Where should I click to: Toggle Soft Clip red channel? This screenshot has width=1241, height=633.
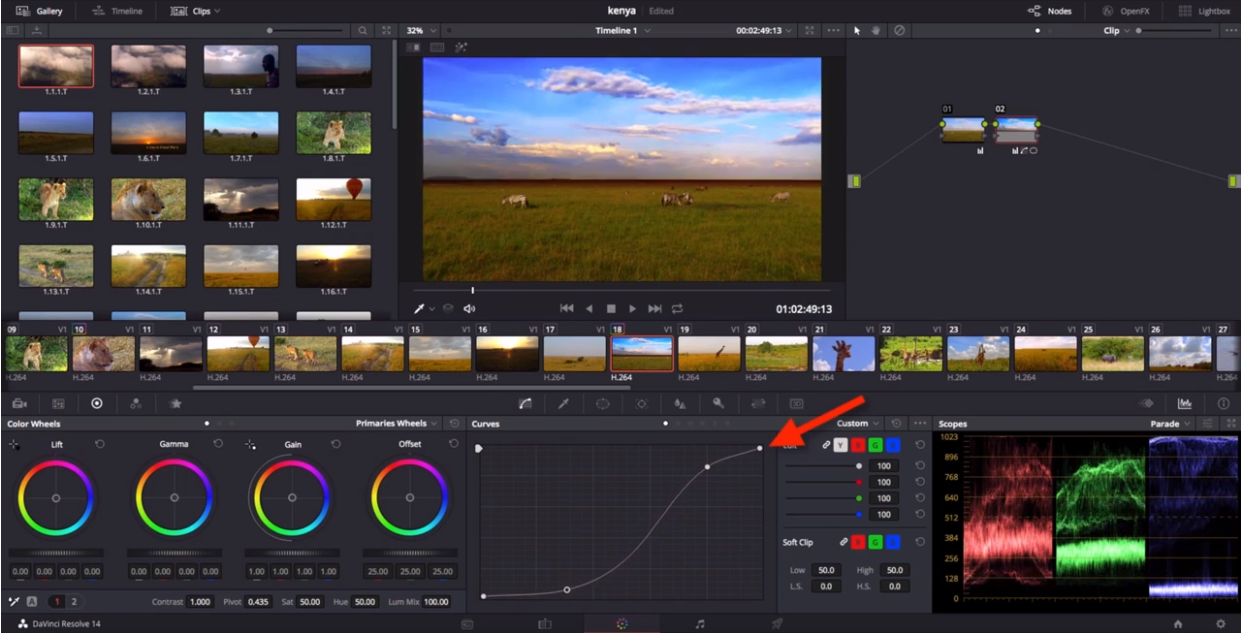click(858, 542)
